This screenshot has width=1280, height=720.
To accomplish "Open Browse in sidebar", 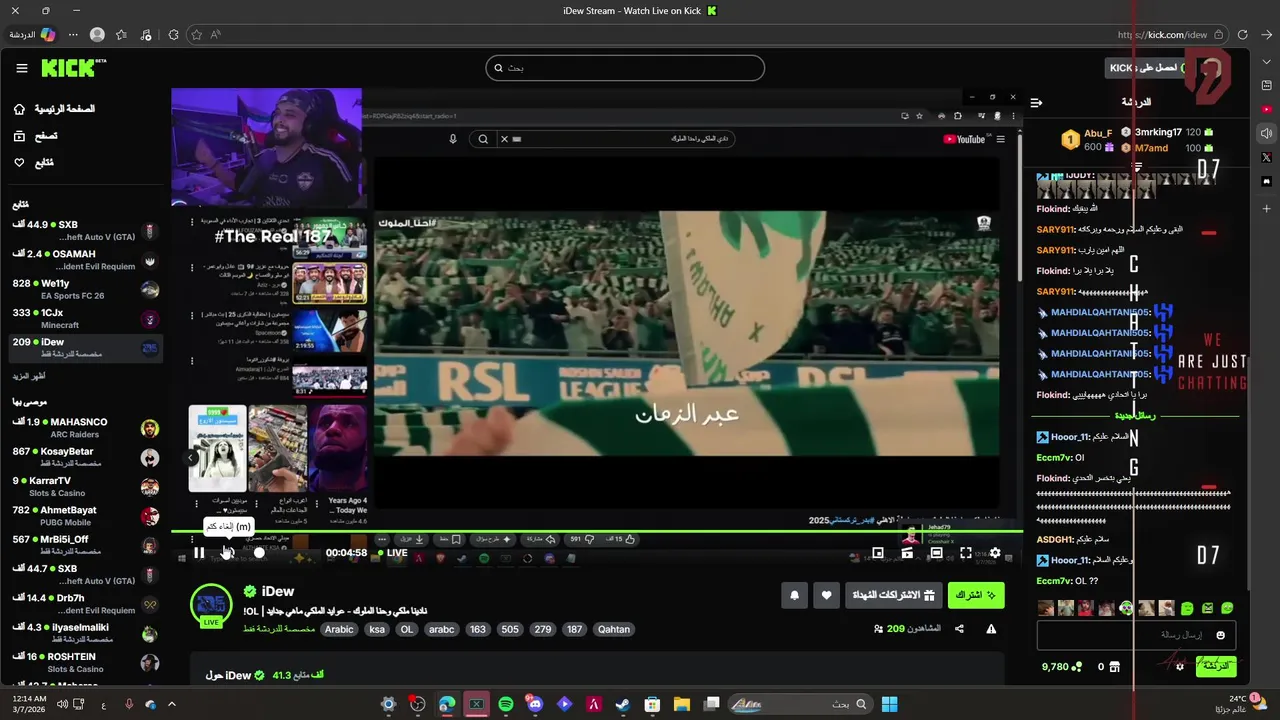I will 36,136.
